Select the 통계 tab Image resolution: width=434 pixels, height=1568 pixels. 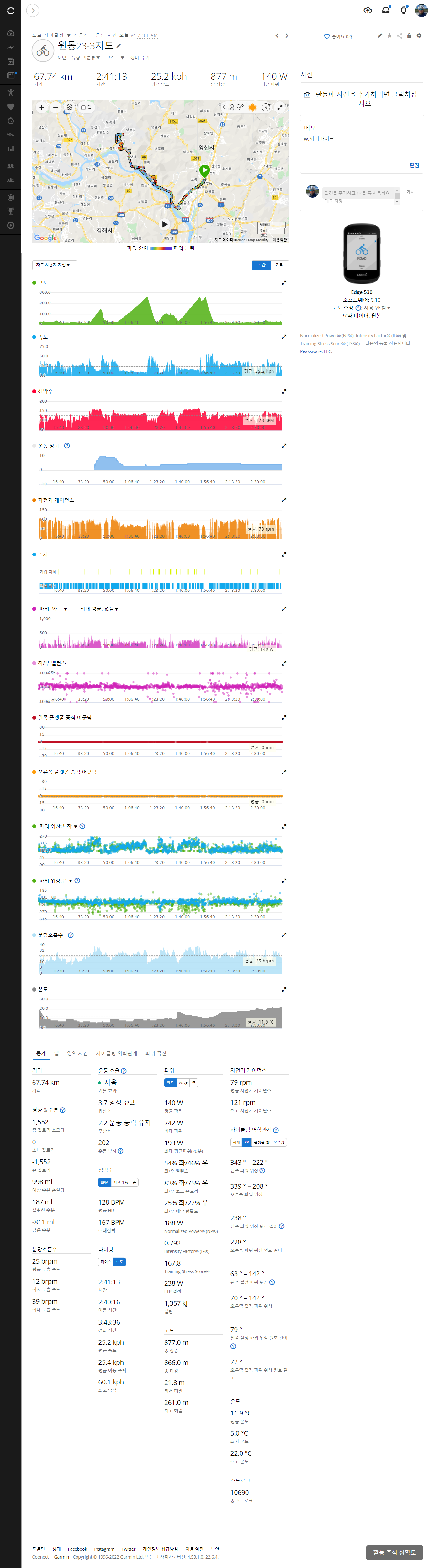41,1054
